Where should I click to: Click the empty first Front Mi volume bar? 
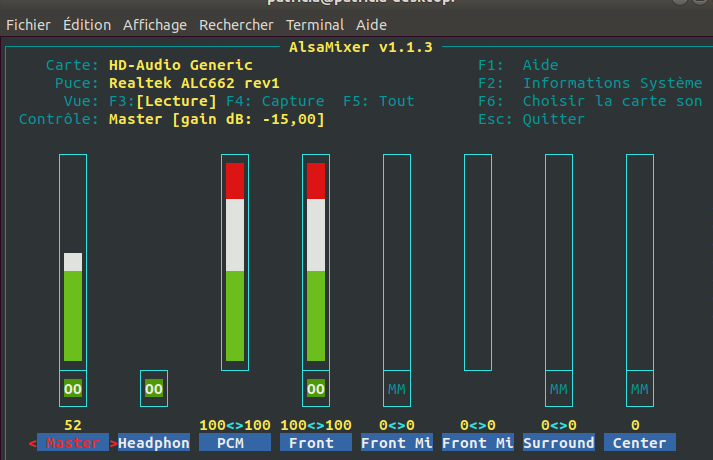point(397,262)
